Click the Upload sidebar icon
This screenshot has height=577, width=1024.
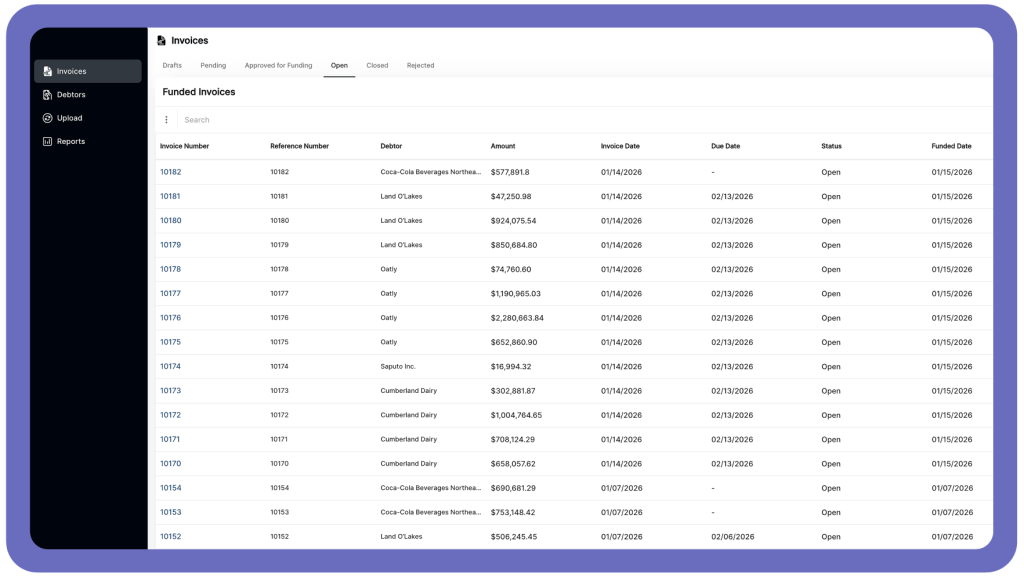(x=47, y=118)
